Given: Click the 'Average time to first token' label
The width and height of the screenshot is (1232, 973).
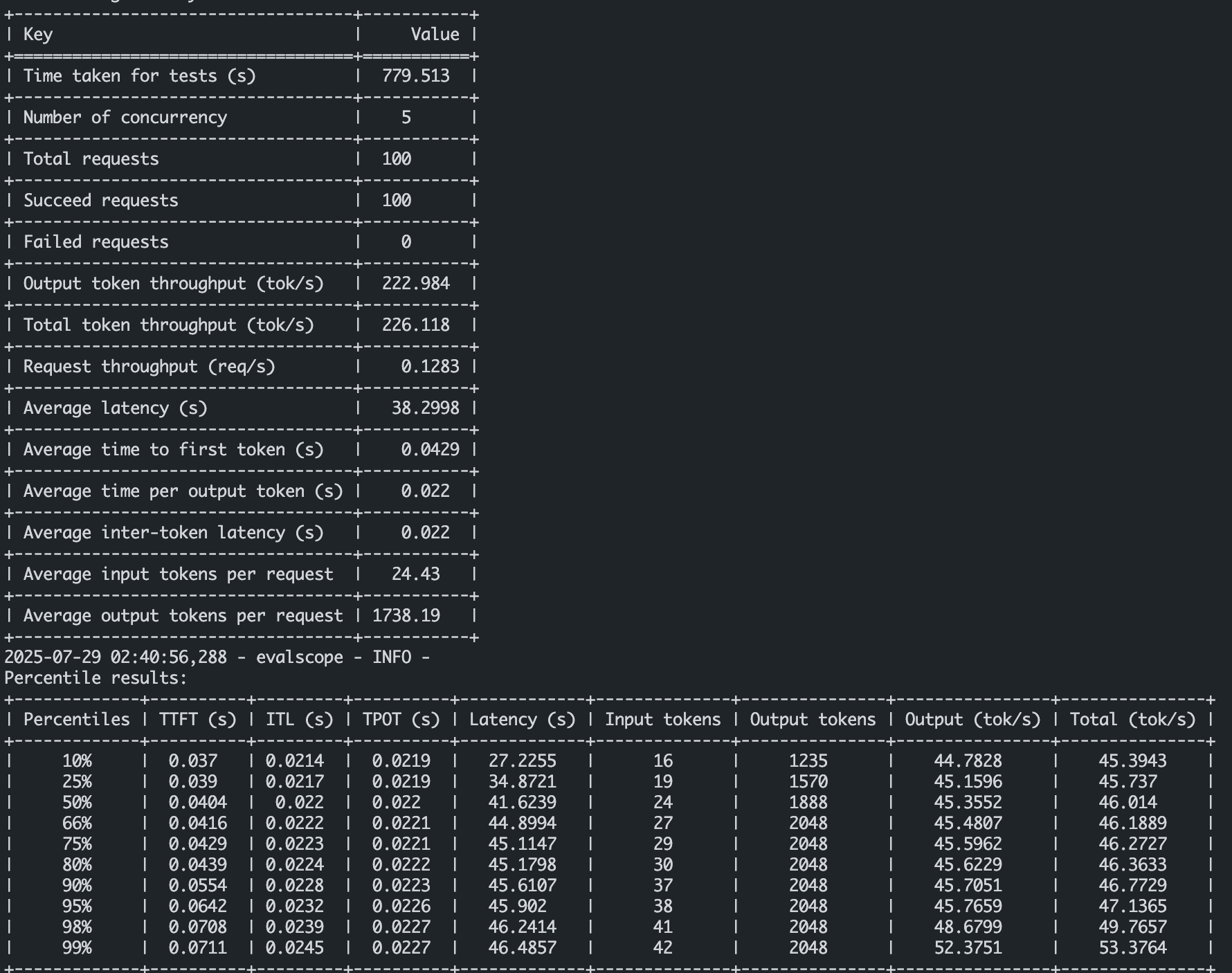Looking at the screenshot, I should (173, 450).
